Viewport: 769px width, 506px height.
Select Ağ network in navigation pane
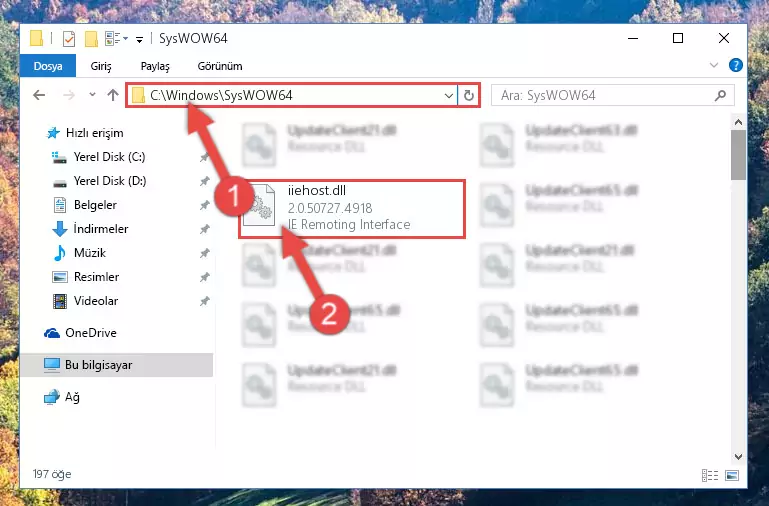62,397
